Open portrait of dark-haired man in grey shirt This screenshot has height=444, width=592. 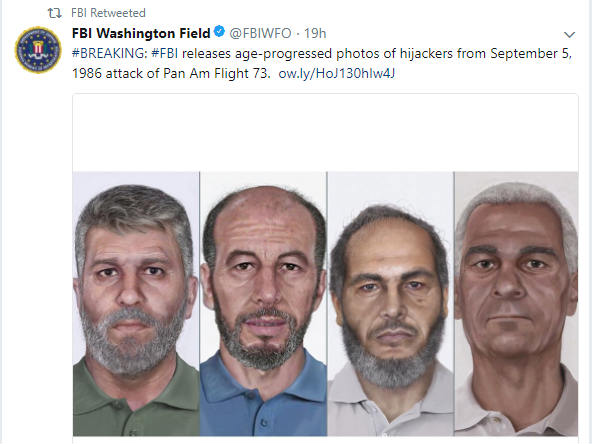390,304
